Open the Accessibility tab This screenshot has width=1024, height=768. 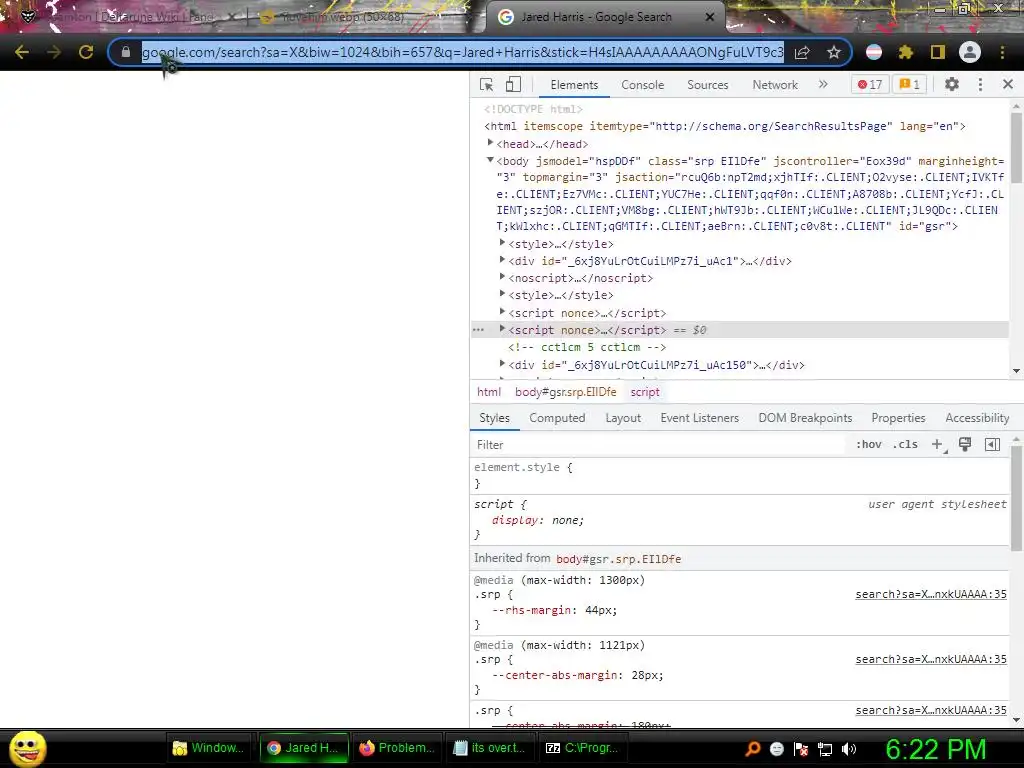[x=977, y=418]
